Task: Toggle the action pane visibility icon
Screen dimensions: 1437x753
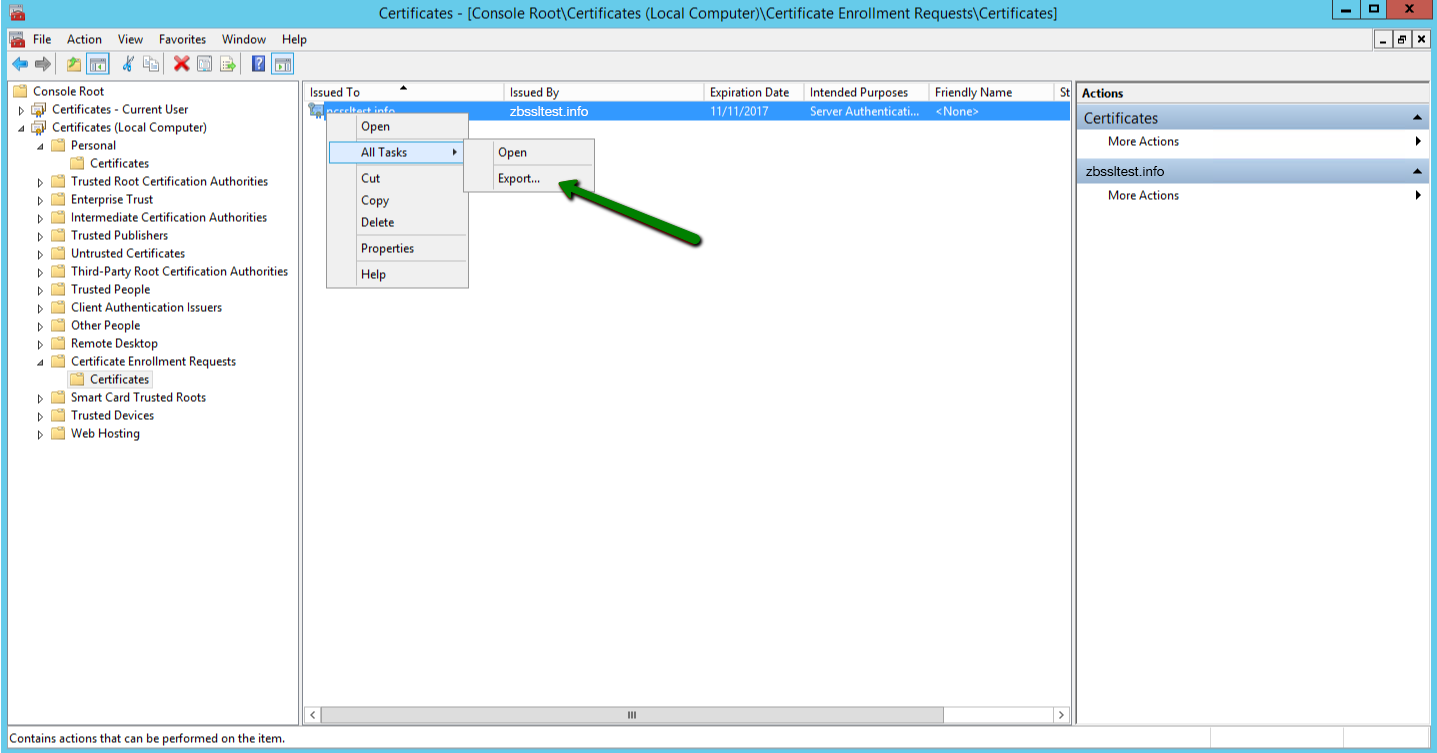Action: [283, 63]
